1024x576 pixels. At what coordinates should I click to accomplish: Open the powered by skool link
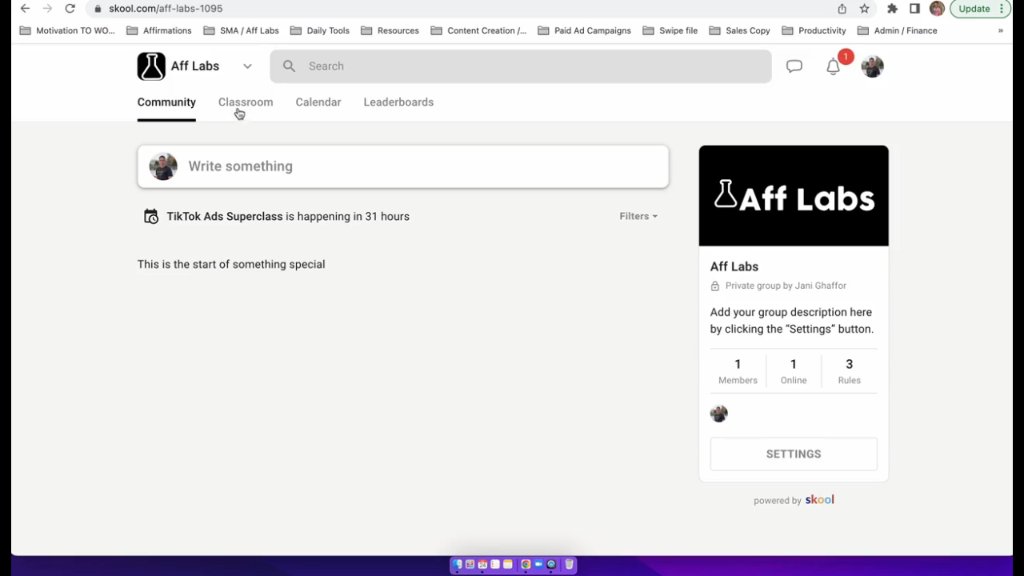[x=793, y=500]
